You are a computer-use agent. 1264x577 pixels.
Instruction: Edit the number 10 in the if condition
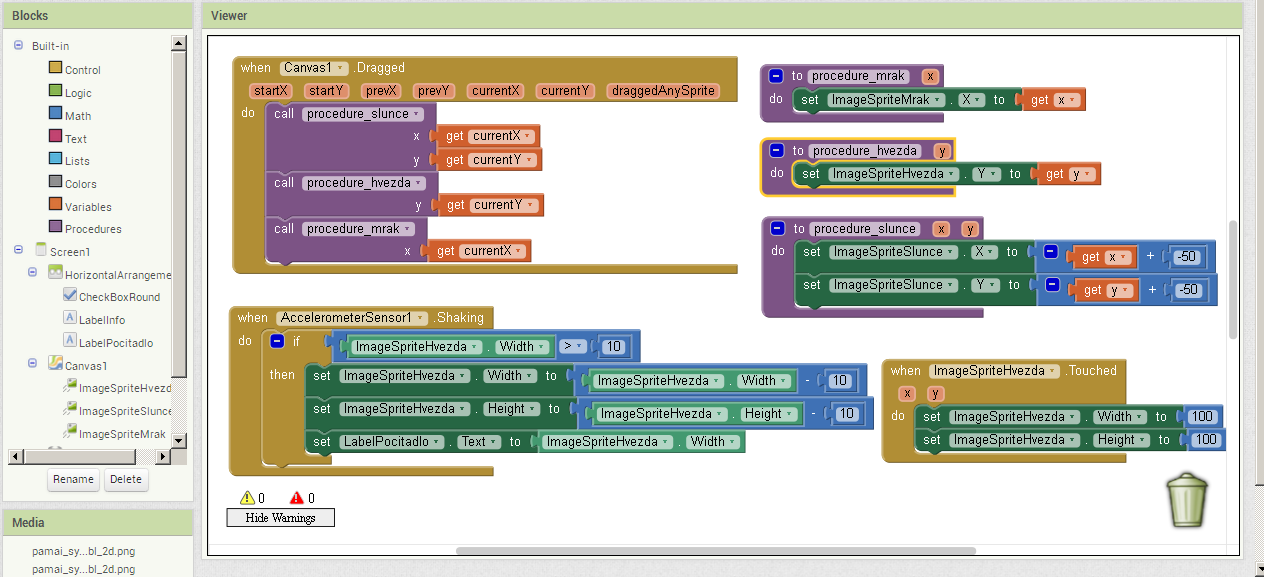(614, 347)
